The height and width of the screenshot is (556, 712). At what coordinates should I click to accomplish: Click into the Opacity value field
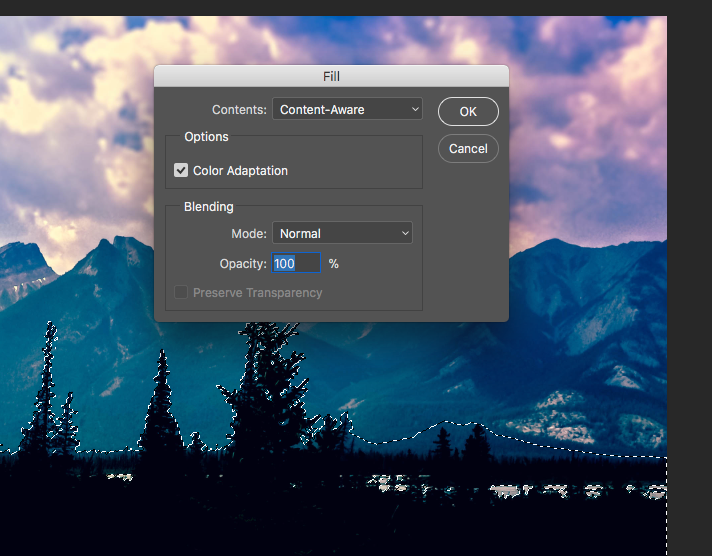tap(296, 263)
